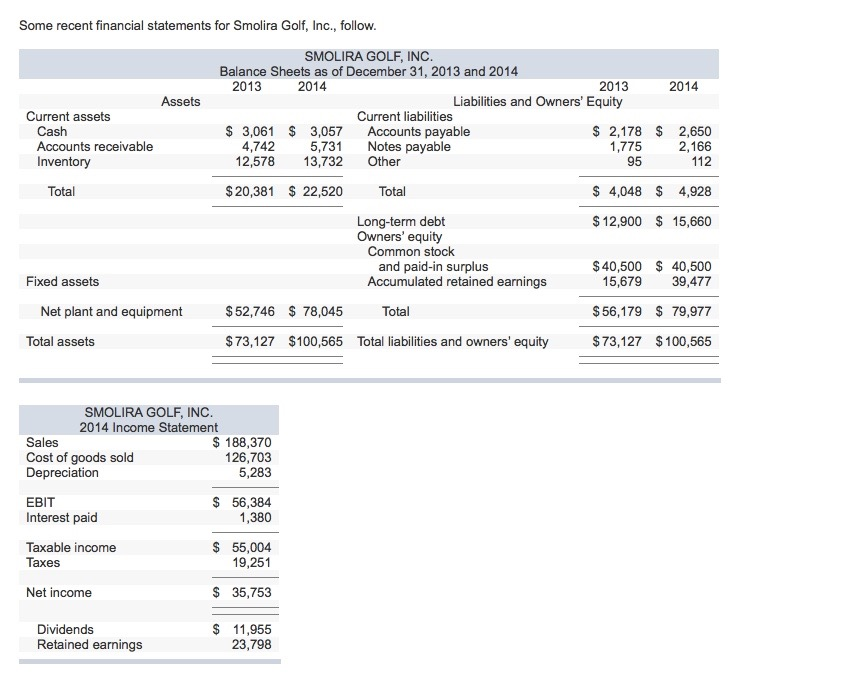Select the Taxes value 19,251
The image size is (851, 681).
click(251, 563)
